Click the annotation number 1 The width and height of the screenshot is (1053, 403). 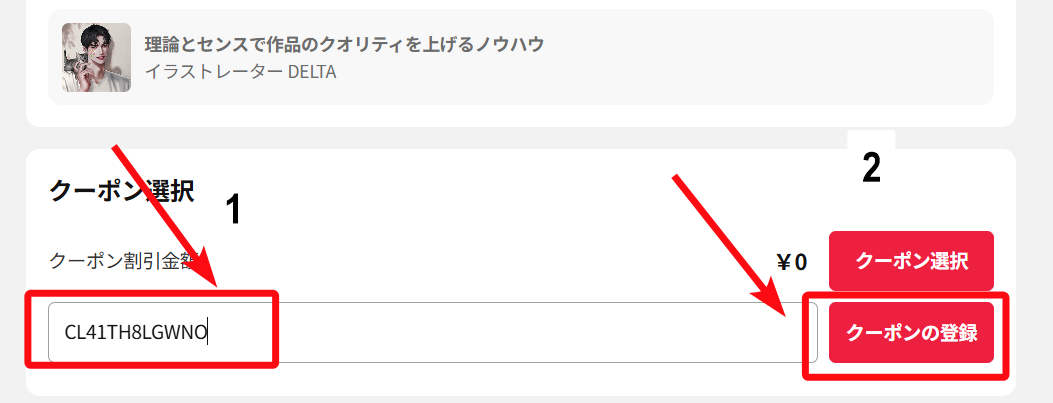point(233,210)
